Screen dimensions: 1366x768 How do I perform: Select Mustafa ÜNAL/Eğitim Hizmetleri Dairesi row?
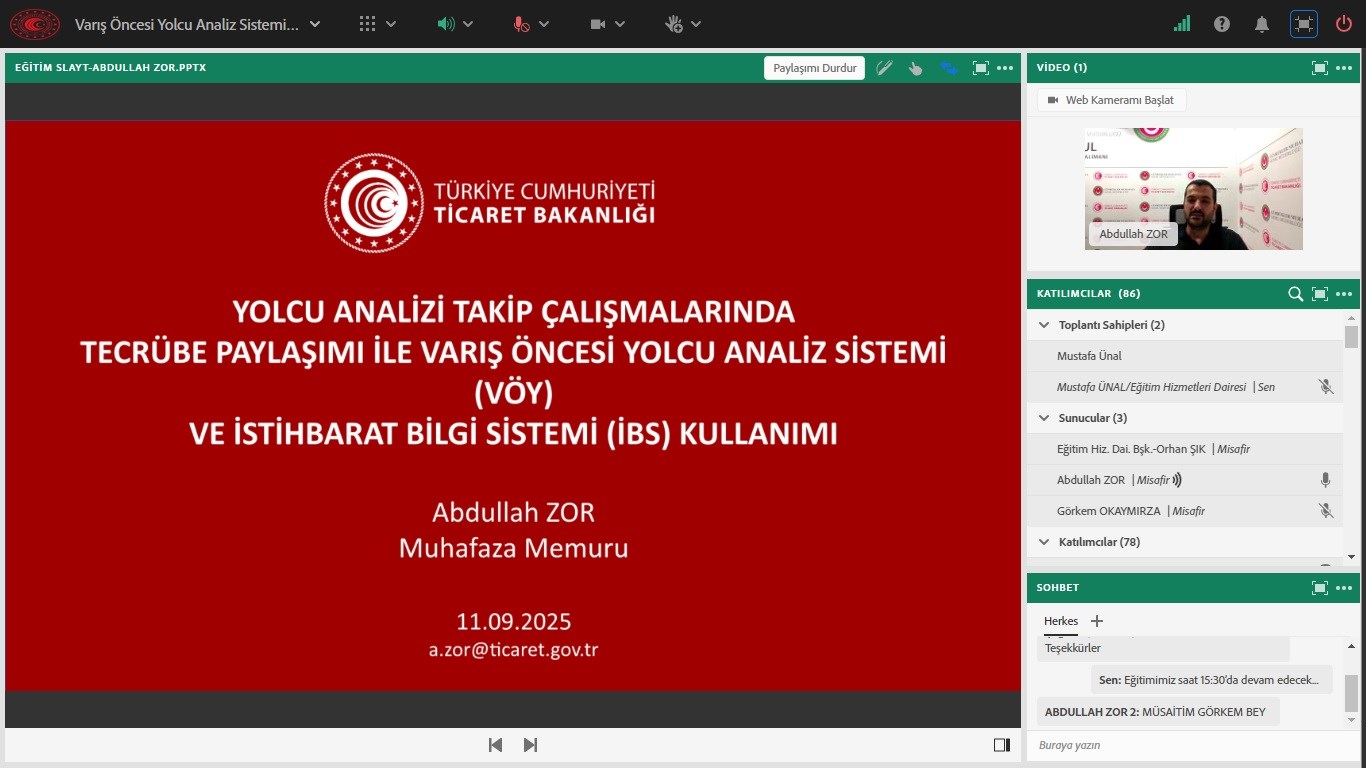pyautogui.click(x=1185, y=387)
